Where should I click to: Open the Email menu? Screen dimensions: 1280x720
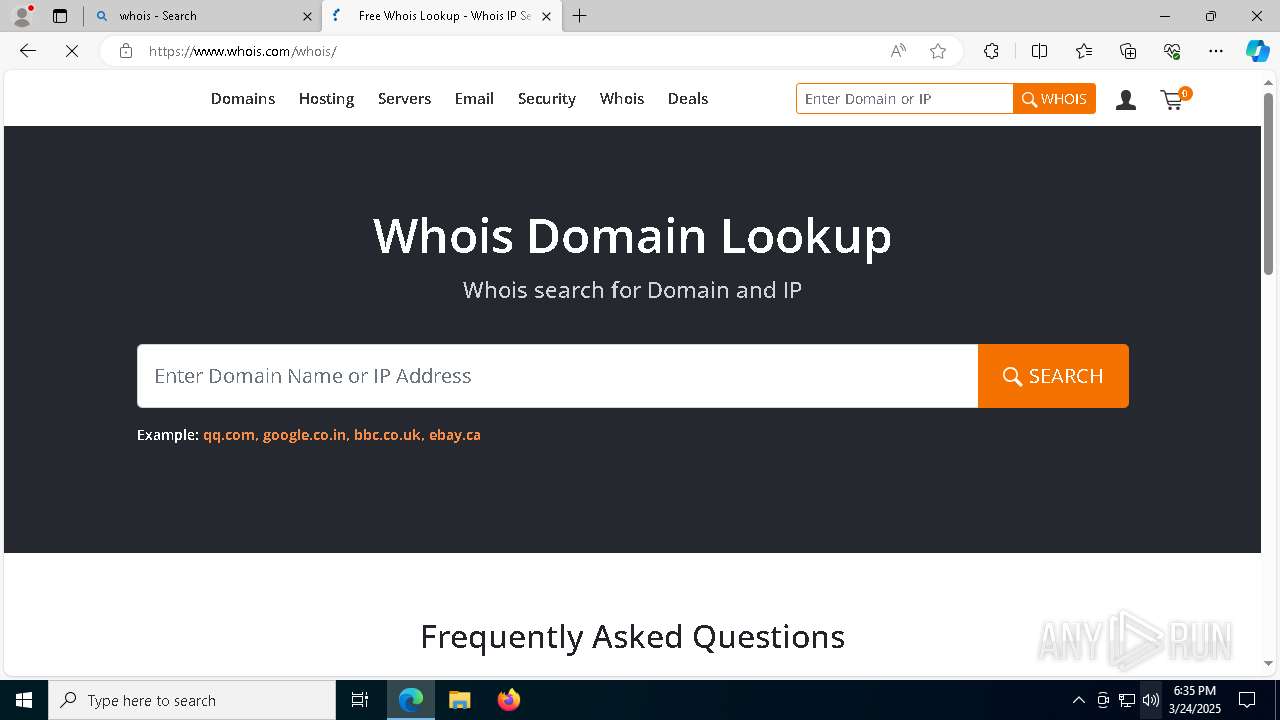pos(474,99)
